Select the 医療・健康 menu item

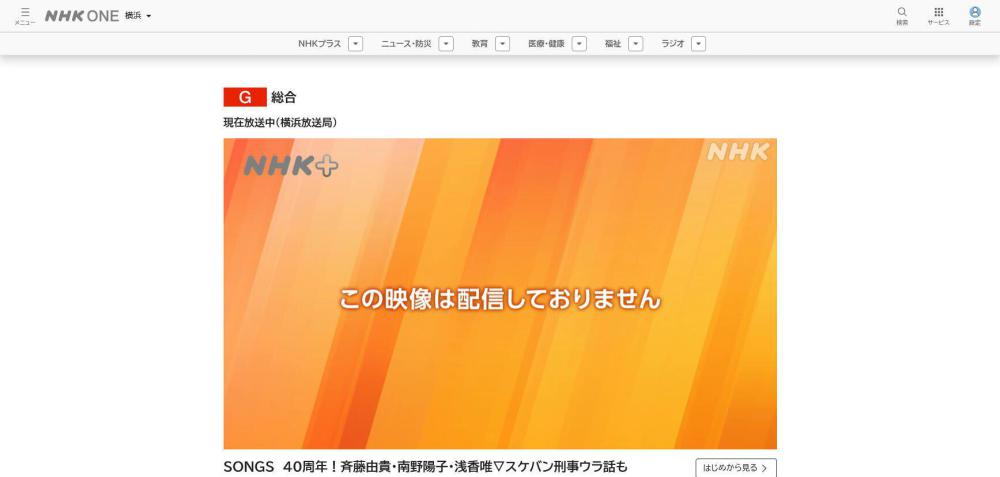coord(546,44)
